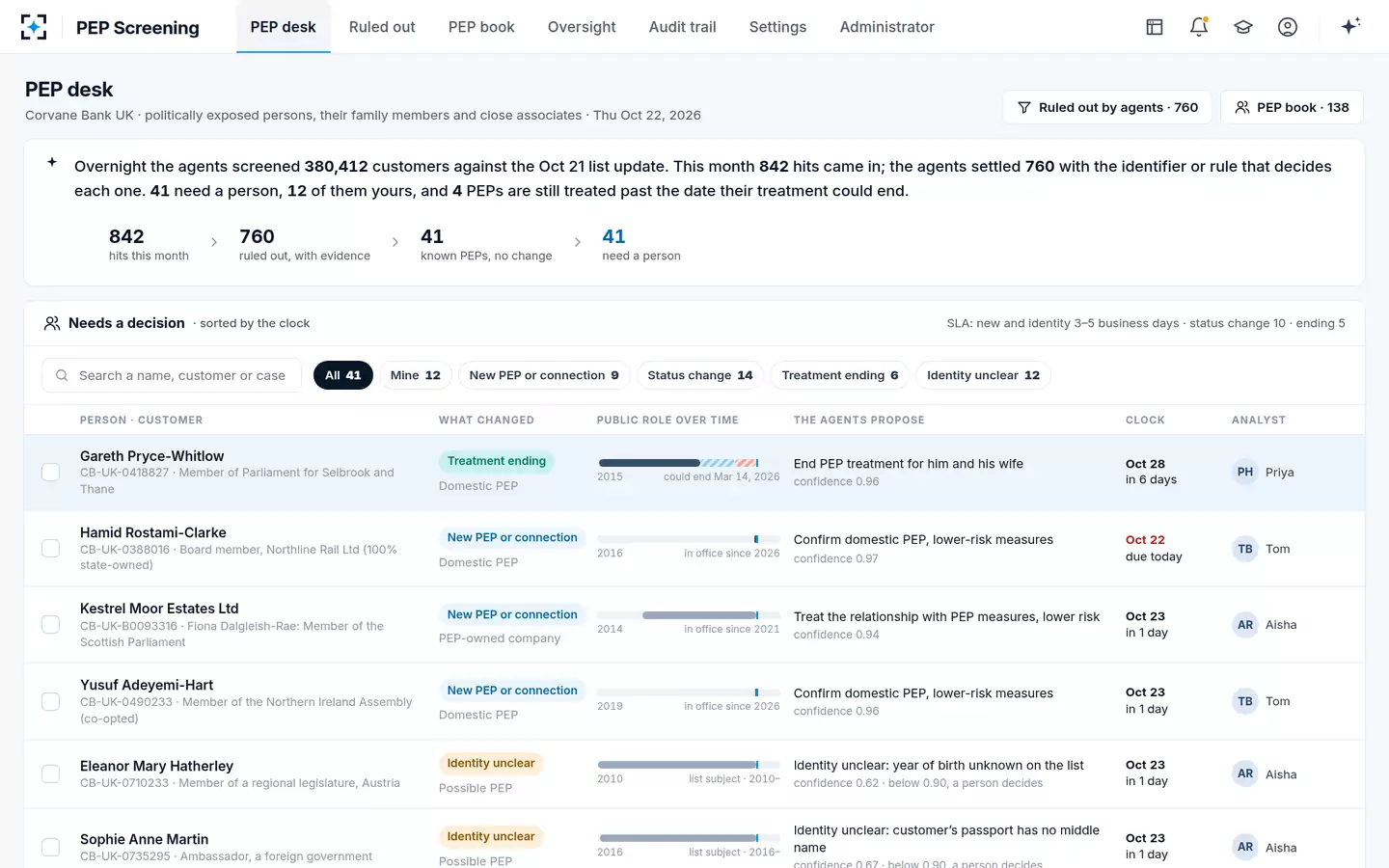Switch to the Ruled out tab

[382, 27]
